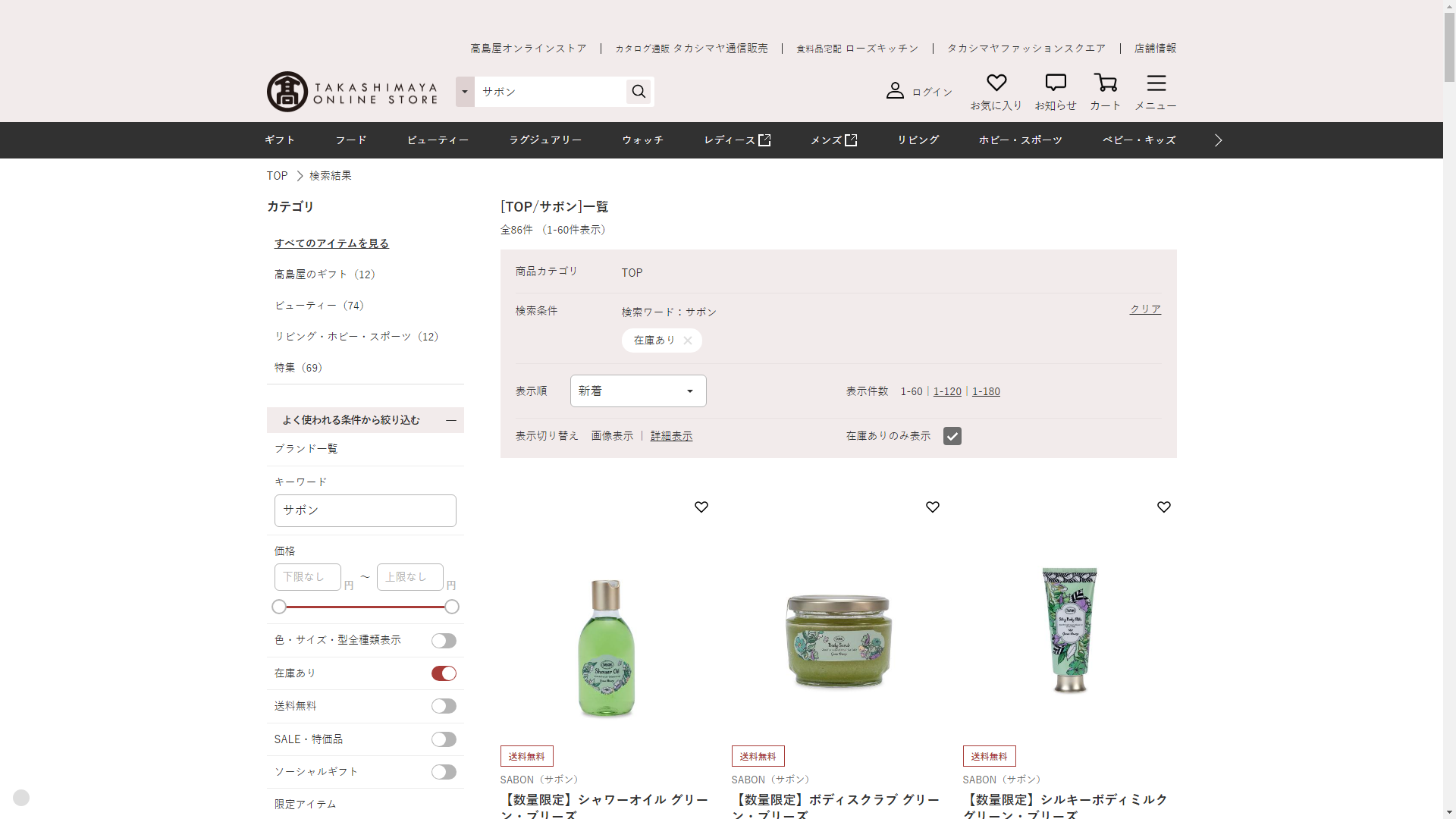Open the ギフト navigation menu
This screenshot has height=819, width=1456.
(x=280, y=140)
